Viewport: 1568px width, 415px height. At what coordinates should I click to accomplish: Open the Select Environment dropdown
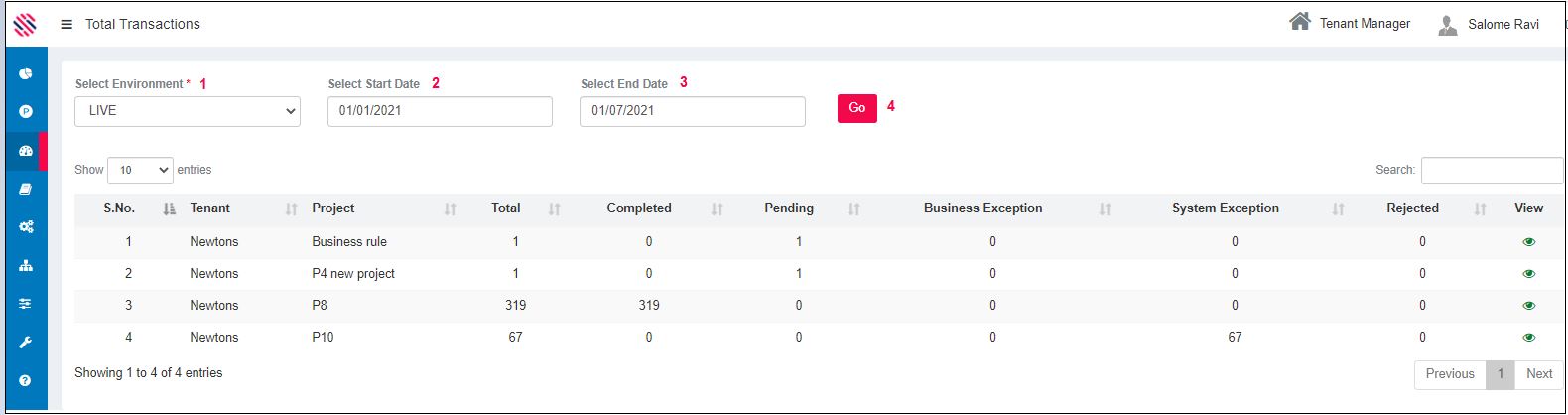188,111
